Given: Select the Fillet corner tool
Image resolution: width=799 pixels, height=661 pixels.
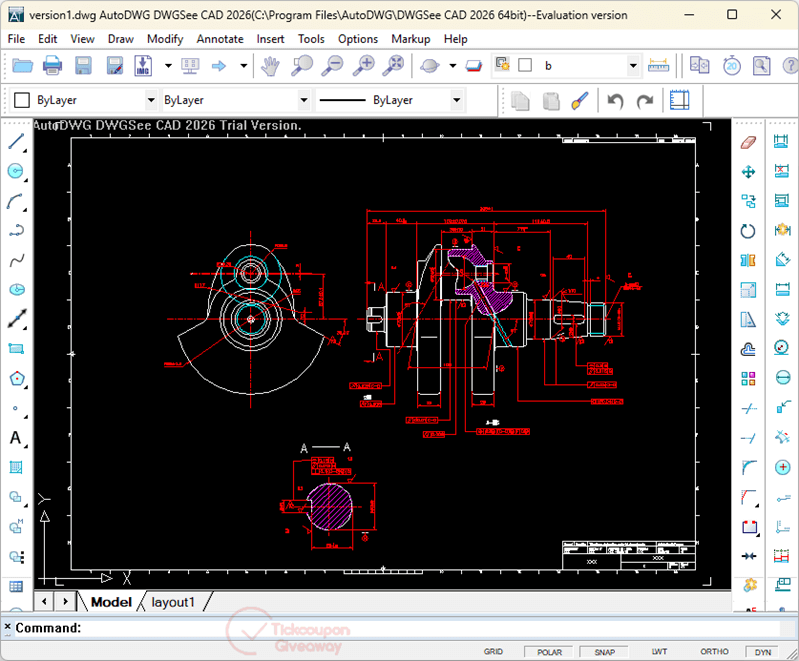Looking at the screenshot, I should [748, 467].
